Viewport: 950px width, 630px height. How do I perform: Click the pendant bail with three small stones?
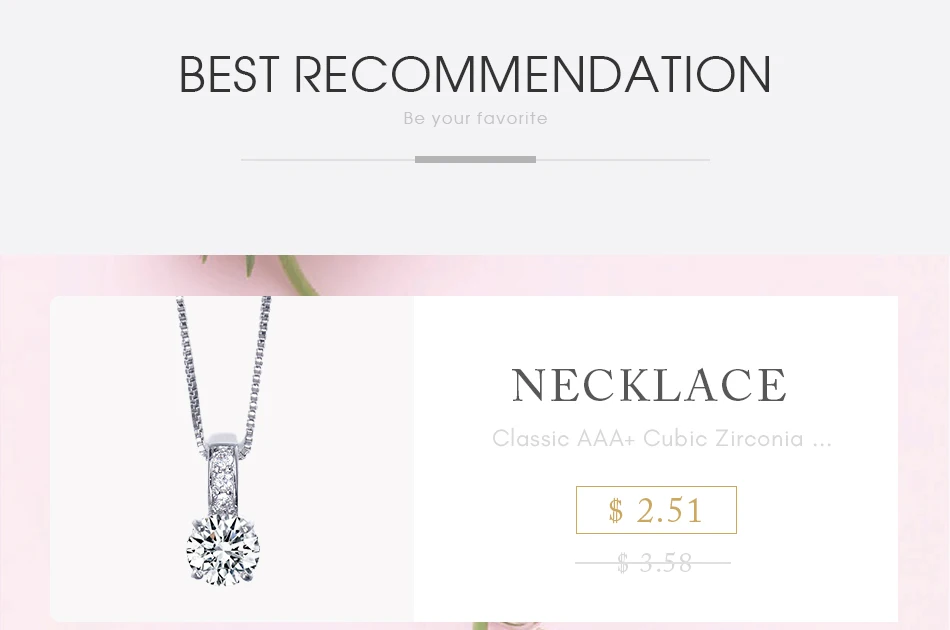coord(222,476)
